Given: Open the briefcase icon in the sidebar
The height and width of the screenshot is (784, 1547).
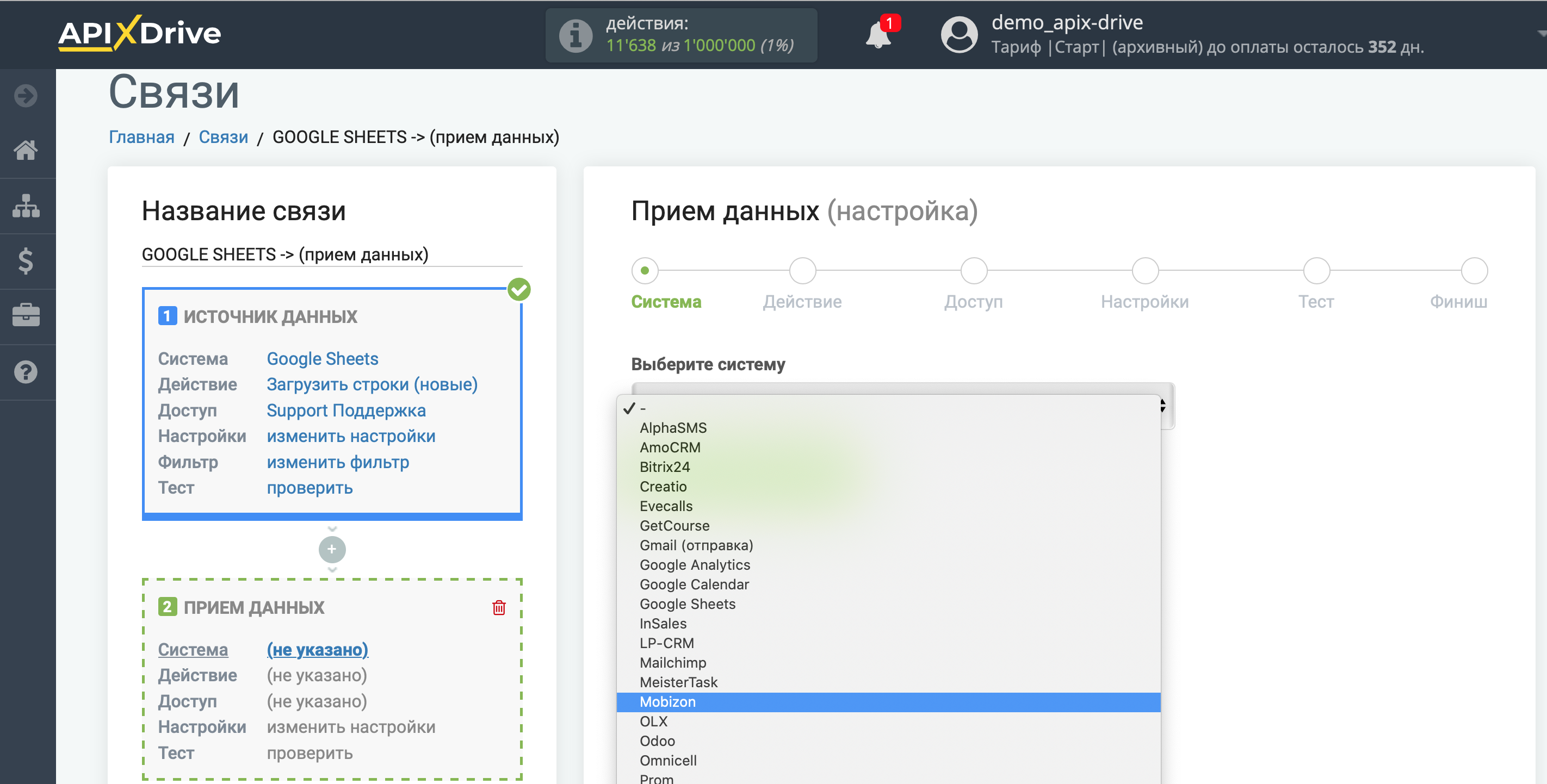Looking at the screenshot, I should click(26, 316).
